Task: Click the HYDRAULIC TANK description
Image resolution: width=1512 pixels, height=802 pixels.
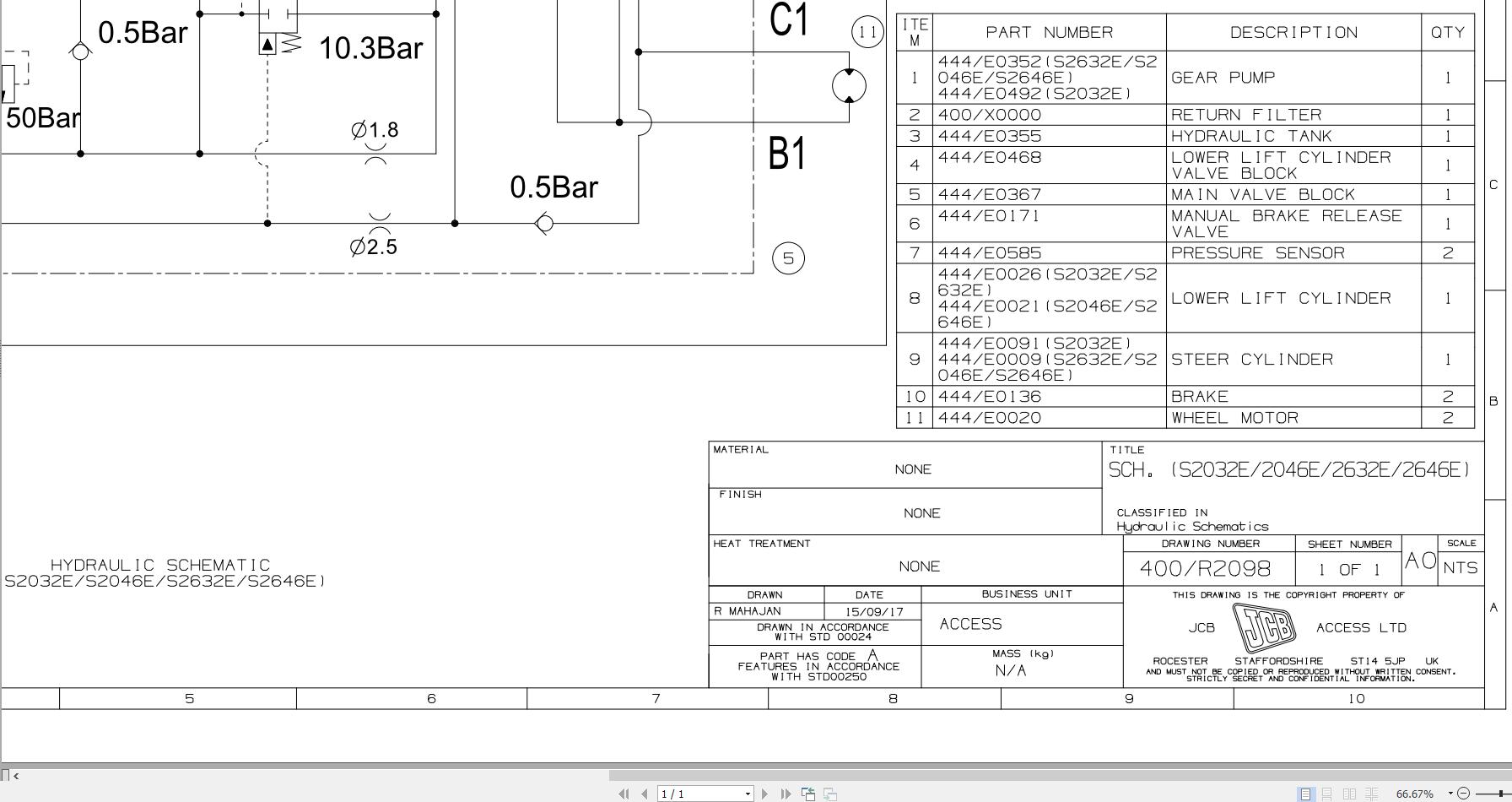Action: pyautogui.click(x=1250, y=136)
